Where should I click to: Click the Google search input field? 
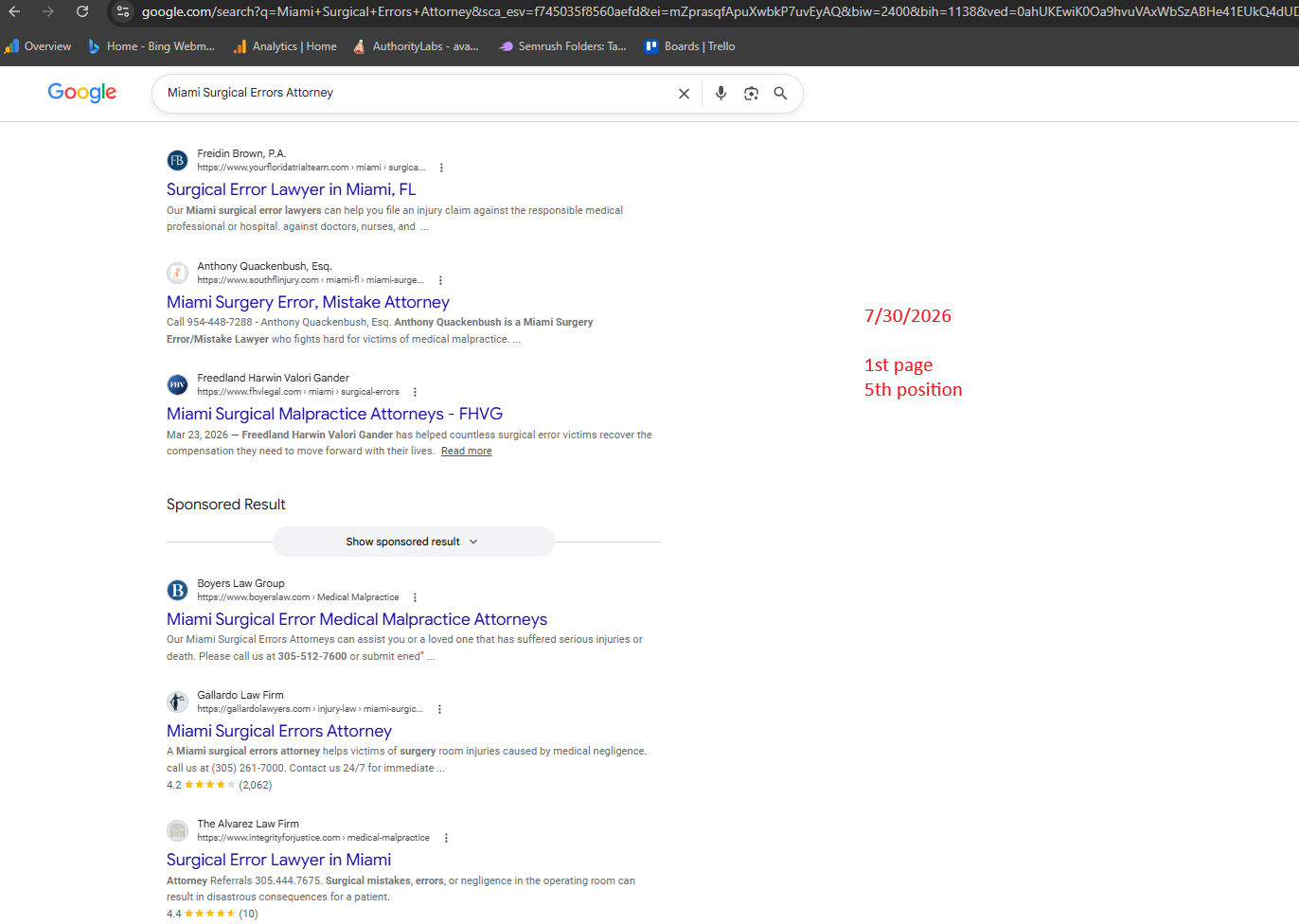[417, 93]
